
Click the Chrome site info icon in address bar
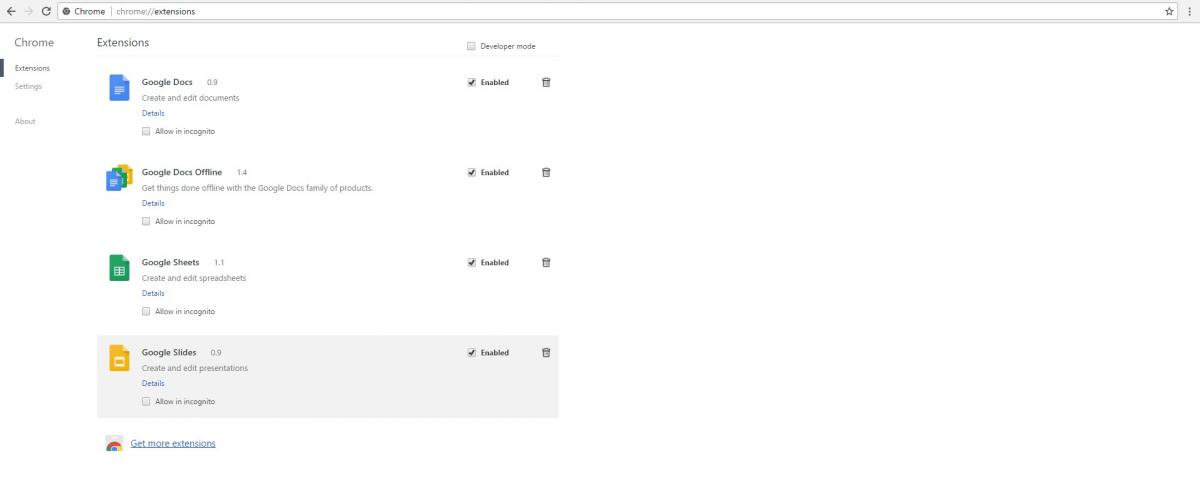66,11
